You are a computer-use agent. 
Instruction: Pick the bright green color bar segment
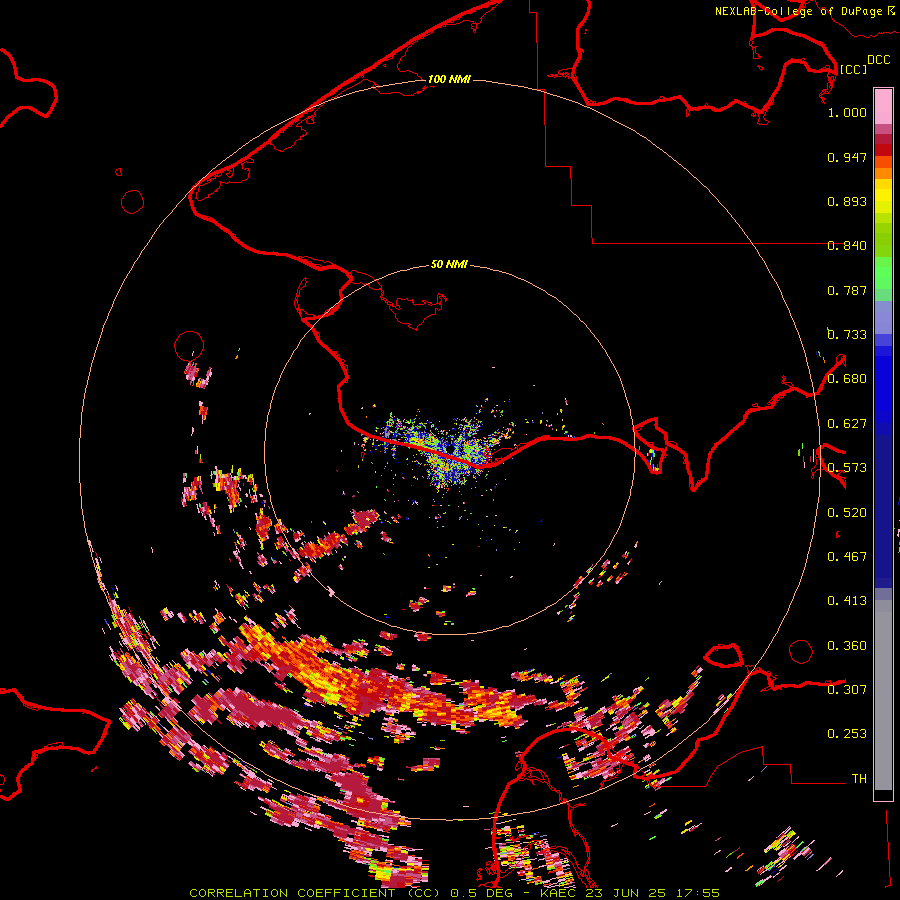[883, 273]
